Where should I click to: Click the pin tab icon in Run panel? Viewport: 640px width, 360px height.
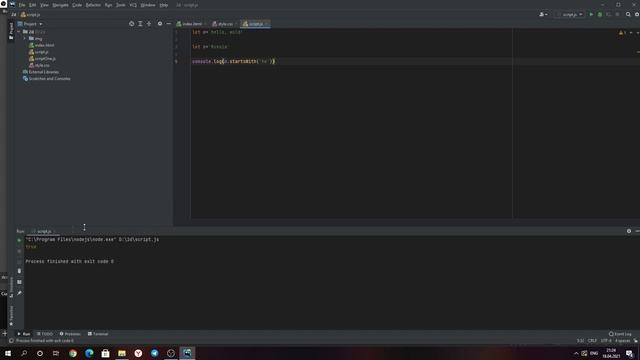[19, 293]
